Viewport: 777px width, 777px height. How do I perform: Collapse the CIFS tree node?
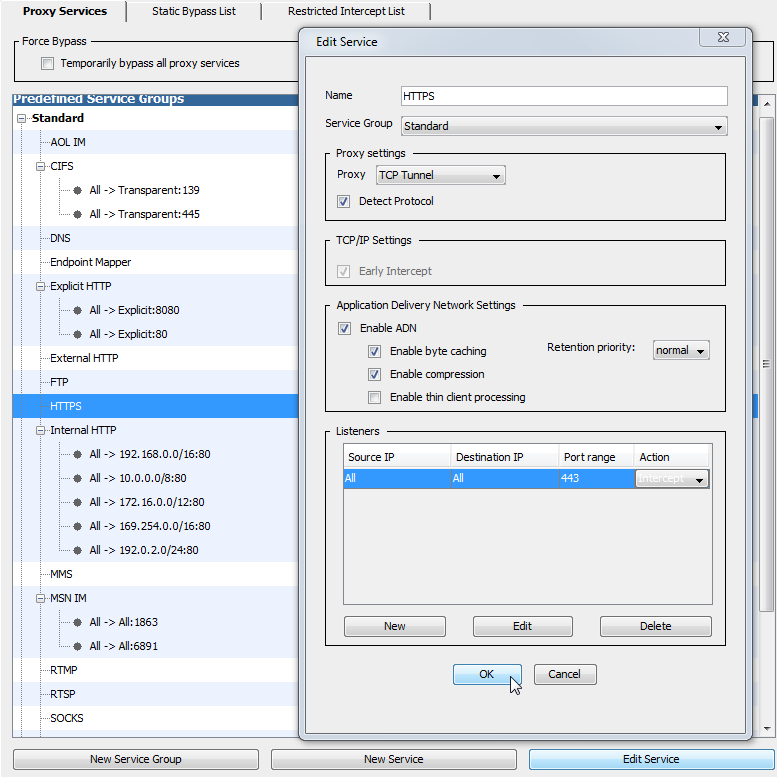tap(41, 167)
